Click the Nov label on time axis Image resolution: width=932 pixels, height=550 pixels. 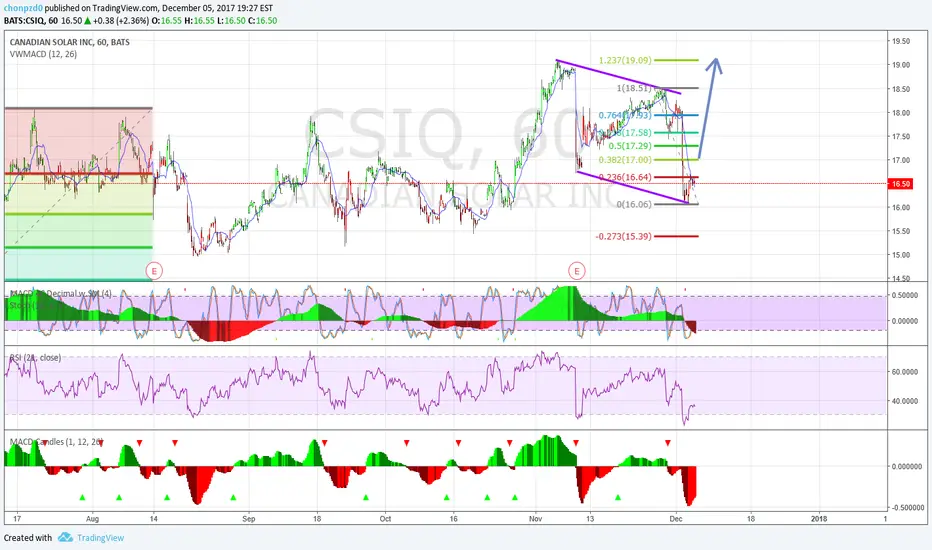[536, 518]
